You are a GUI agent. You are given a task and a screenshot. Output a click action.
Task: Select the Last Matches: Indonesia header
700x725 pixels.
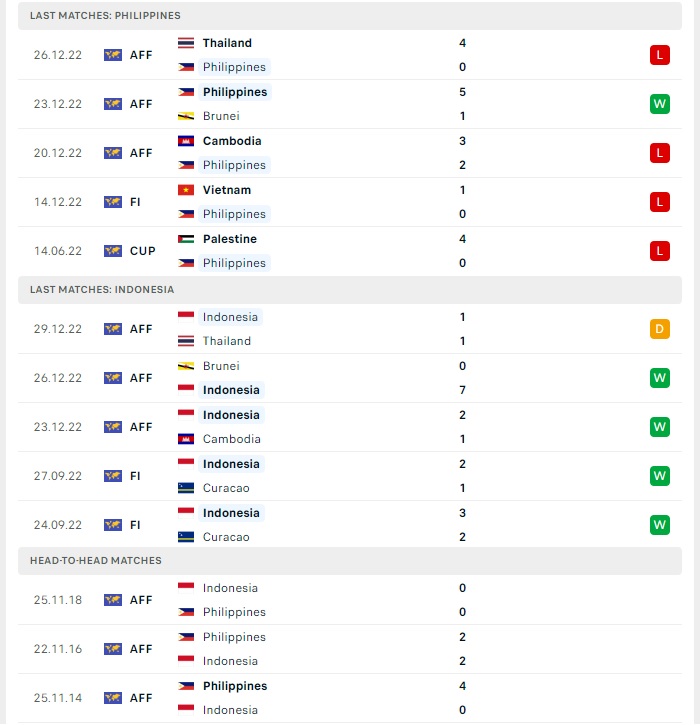coord(350,290)
